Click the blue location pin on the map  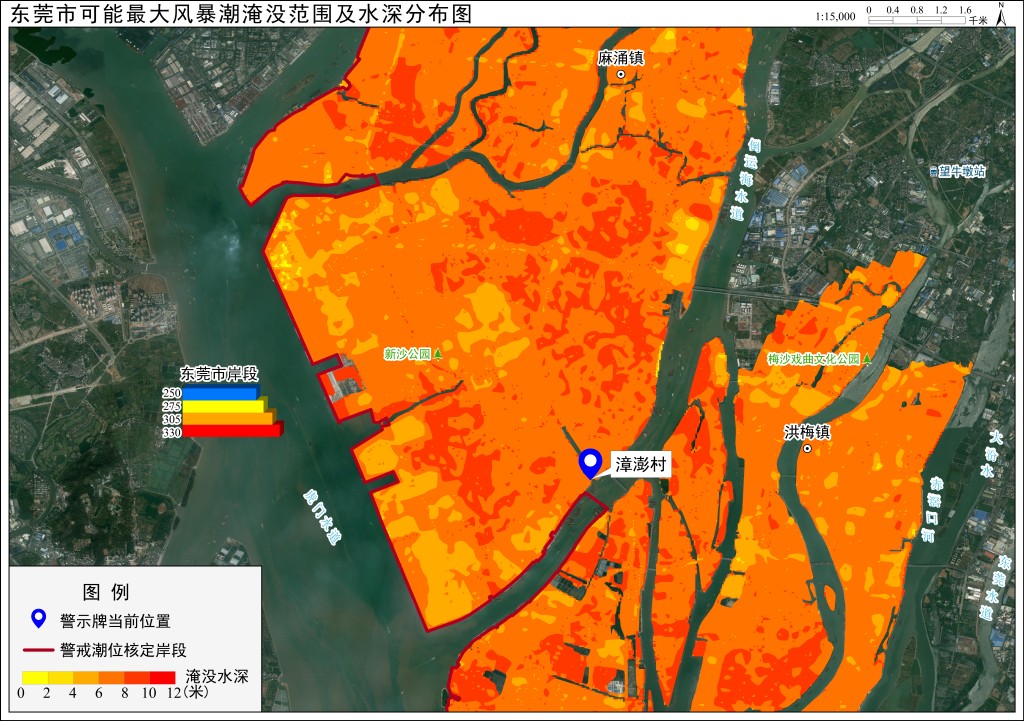[590, 463]
